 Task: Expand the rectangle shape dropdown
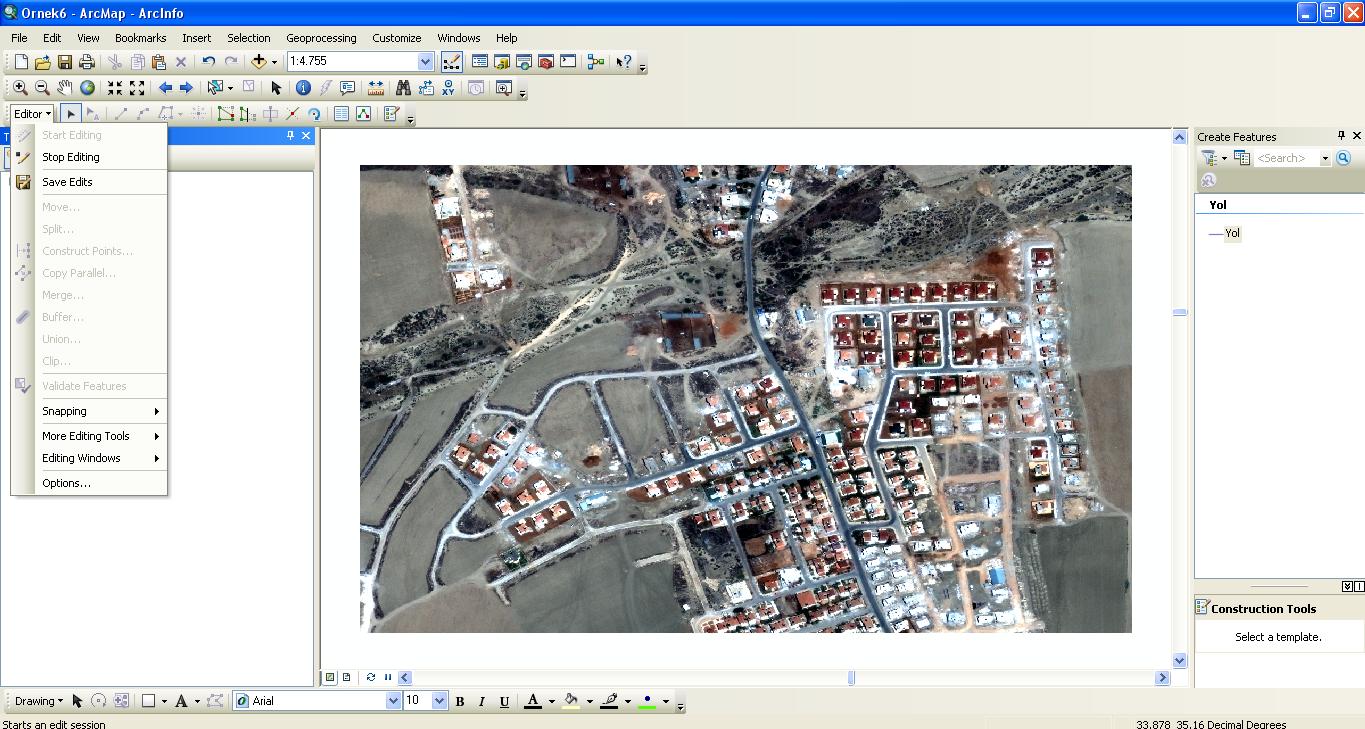(x=164, y=701)
